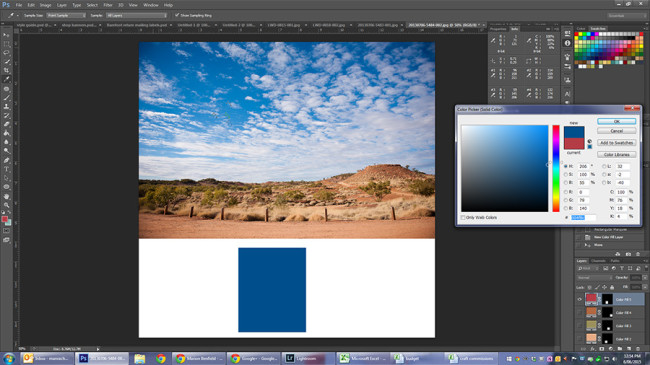This screenshot has height=365, width=650.
Task: Click the red foreground color swatch in toolbar
Action: click(5, 219)
